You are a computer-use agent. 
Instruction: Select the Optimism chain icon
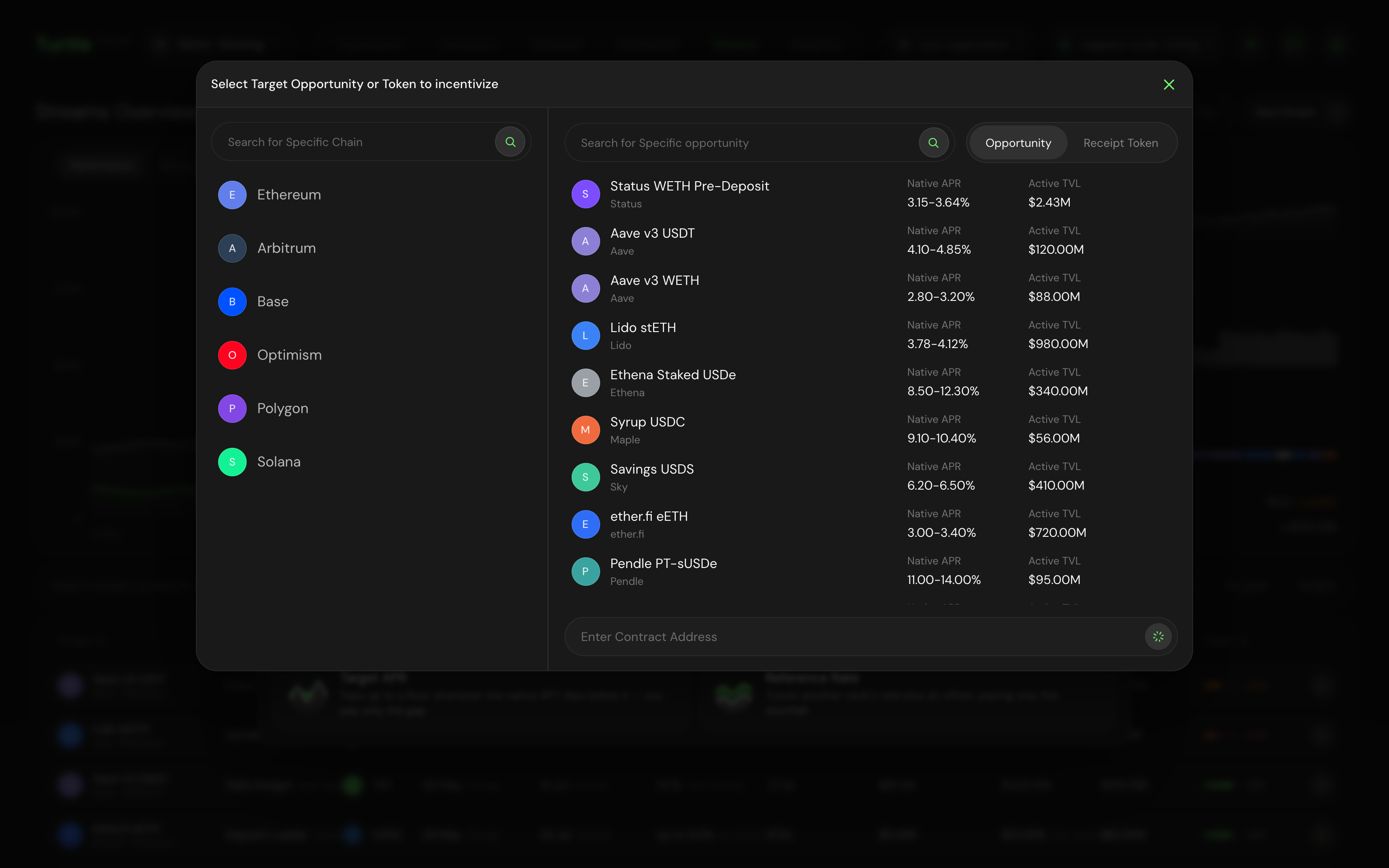coord(232,355)
